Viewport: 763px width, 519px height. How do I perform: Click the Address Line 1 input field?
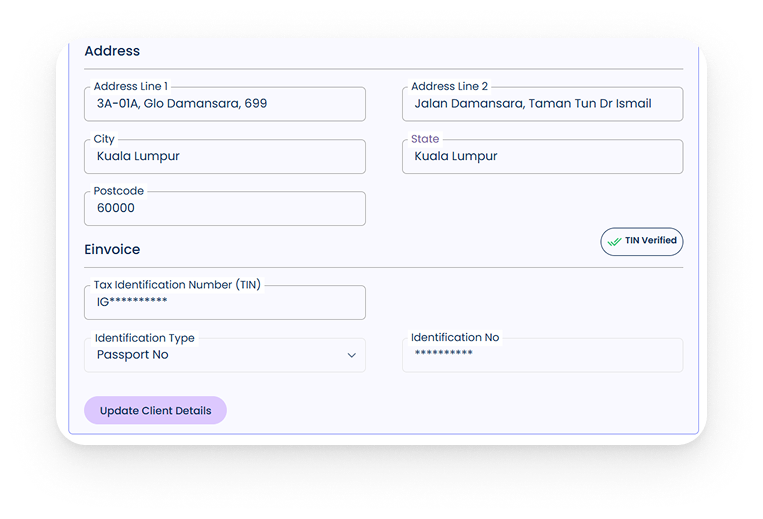coord(225,104)
